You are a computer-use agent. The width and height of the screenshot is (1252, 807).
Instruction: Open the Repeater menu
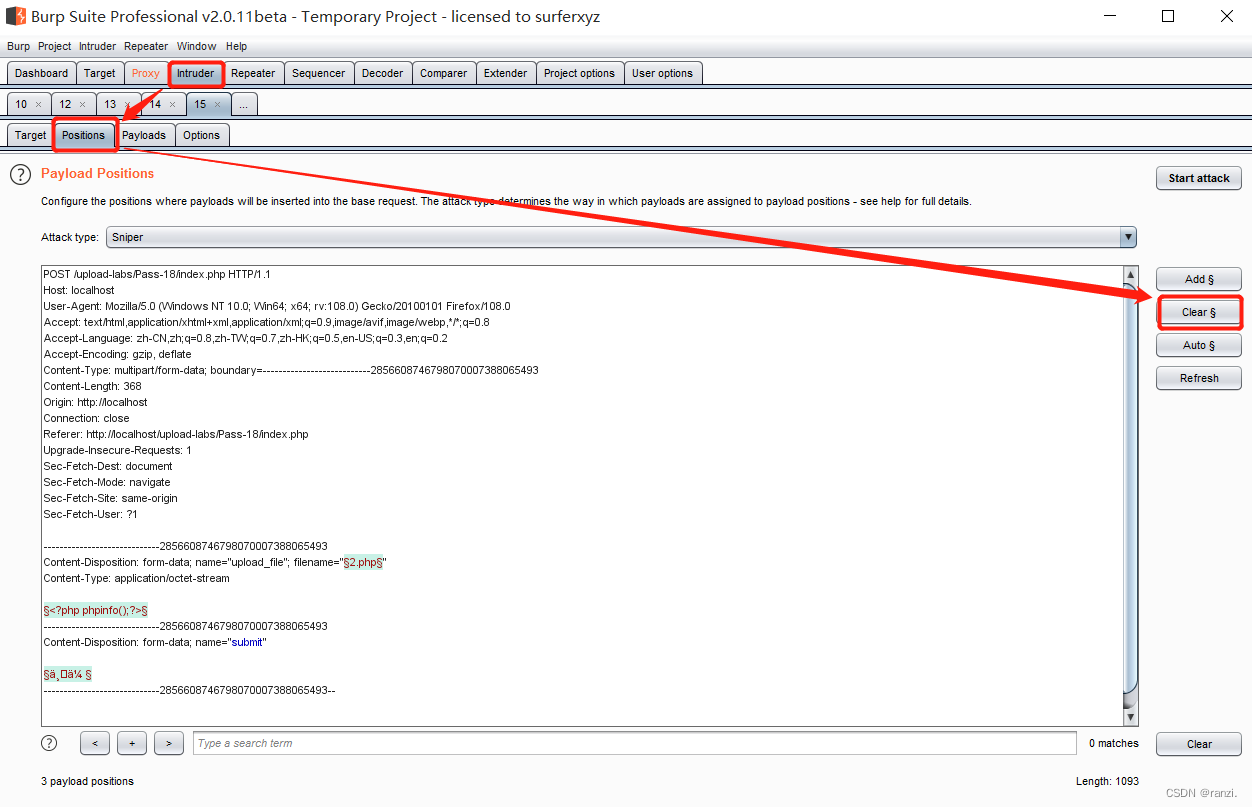point(148,46)
